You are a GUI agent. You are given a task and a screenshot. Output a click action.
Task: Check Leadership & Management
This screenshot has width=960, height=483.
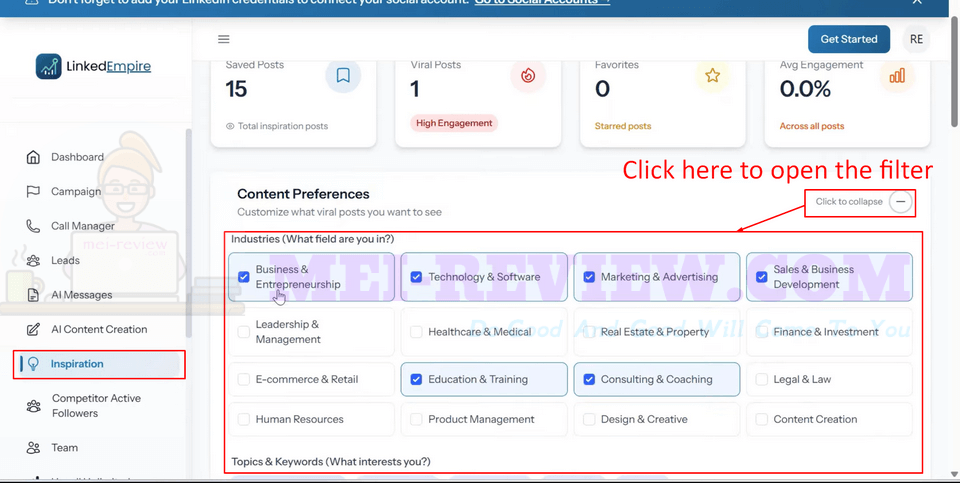coord(244,332)
